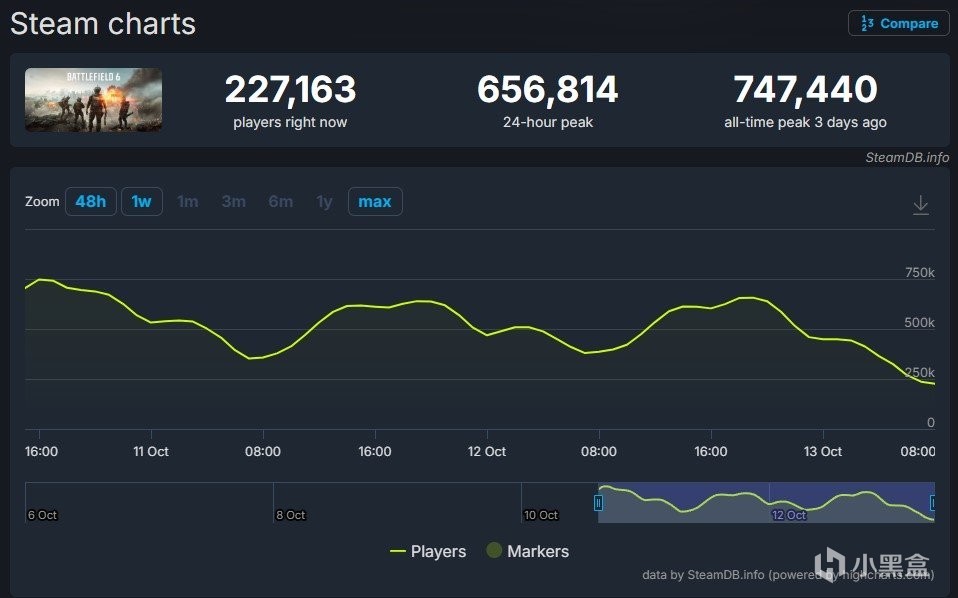
Task: Click the 12 Oct x-axis label under the main chart
Action: (487, 451)
